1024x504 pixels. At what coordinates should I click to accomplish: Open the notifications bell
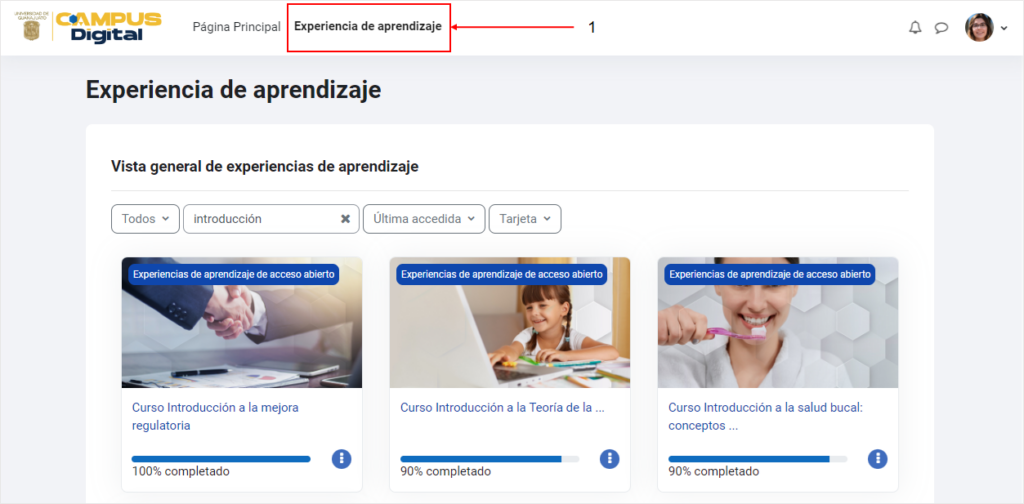(915, 27)
